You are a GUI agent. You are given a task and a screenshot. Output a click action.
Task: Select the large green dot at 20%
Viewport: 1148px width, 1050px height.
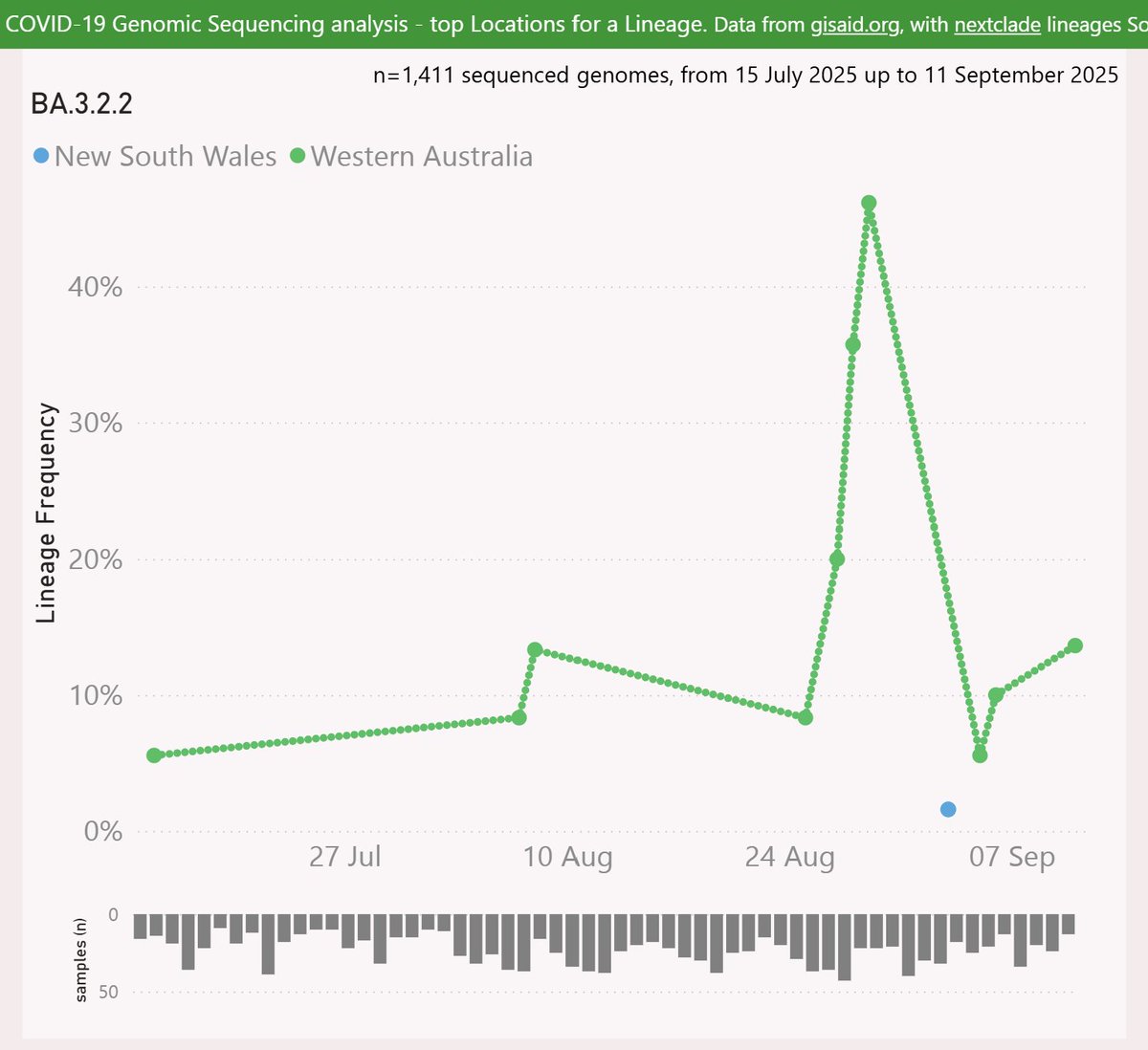tap(836, 557)
